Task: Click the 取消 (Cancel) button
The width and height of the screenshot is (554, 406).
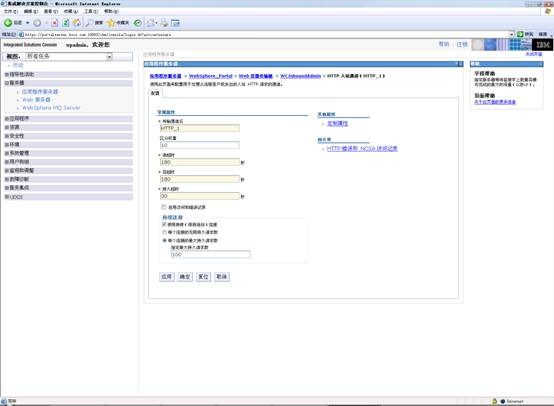Action: 222,277
